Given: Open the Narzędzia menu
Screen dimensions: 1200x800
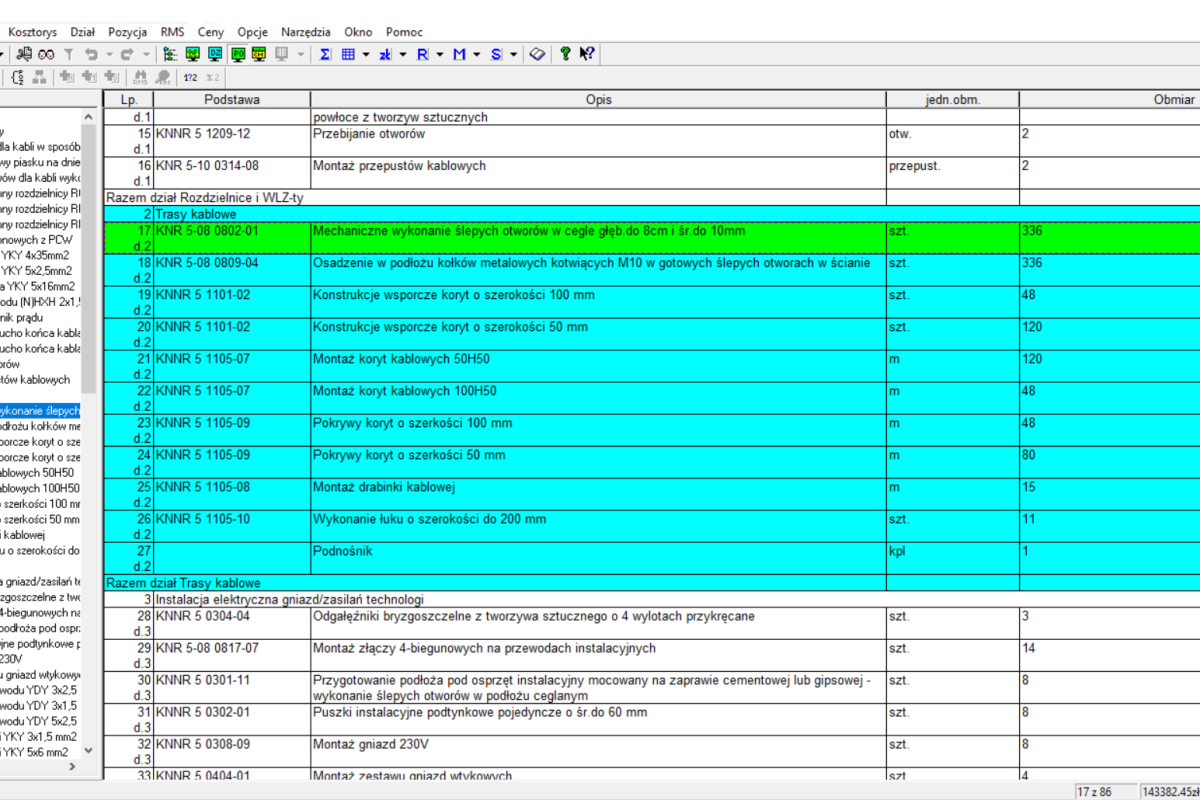Looking at the screenshot, I should click(305, 31).
